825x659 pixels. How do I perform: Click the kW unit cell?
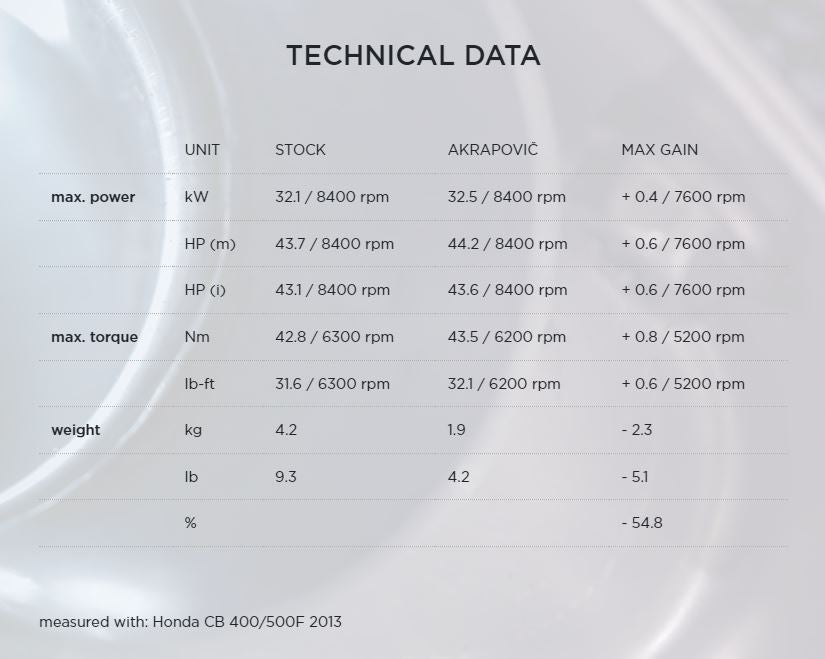(197, 197)
